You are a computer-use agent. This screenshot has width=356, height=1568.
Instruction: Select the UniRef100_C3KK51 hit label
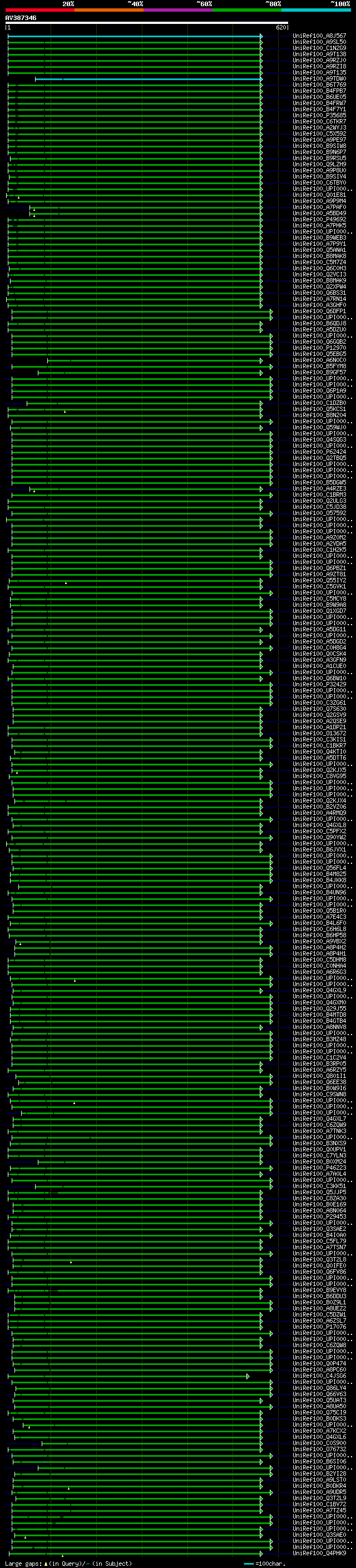(x=319, y=1186)
